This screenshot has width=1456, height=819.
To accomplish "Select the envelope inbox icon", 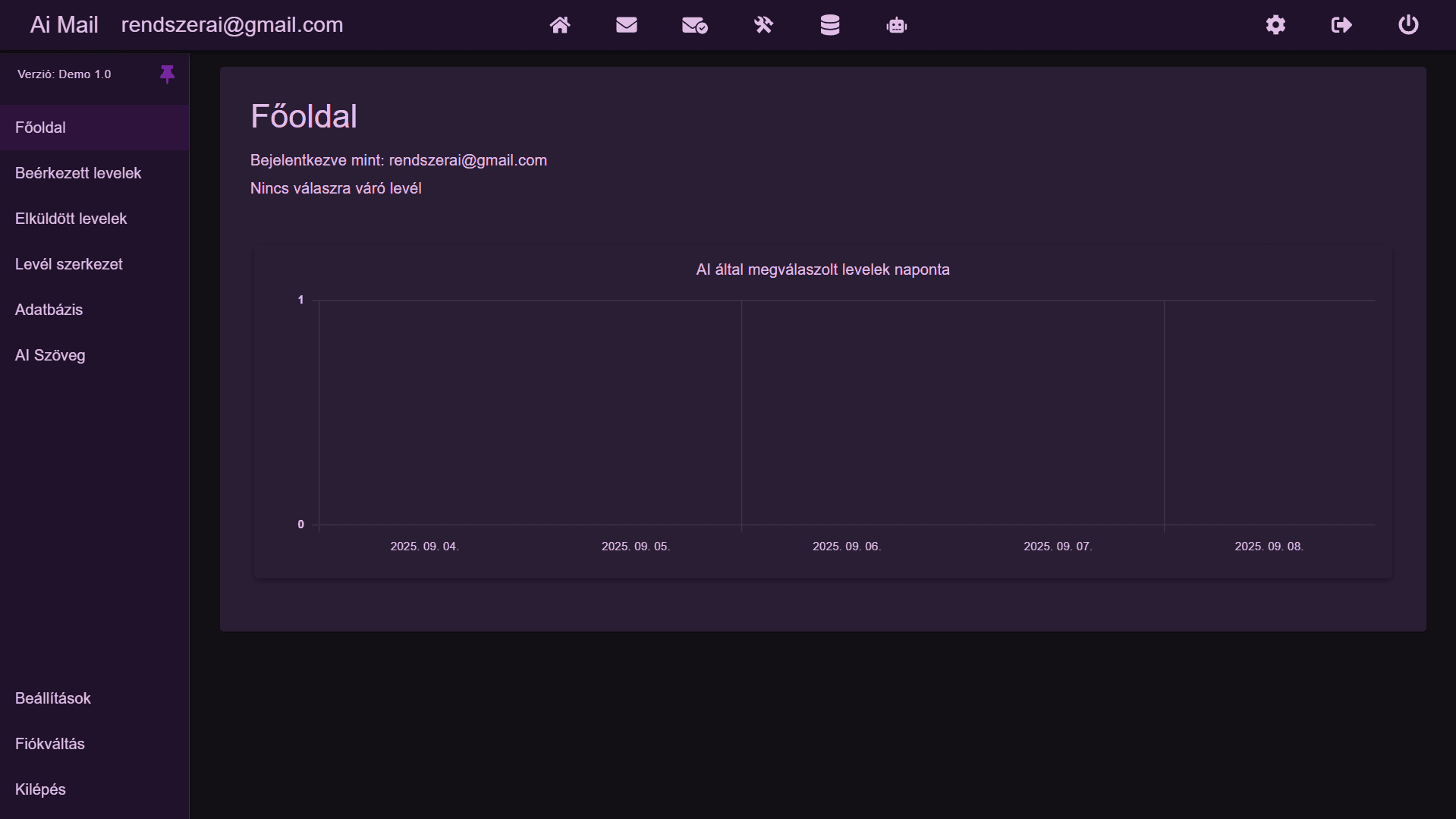I will pyautogui.click(x=627, y=25).
